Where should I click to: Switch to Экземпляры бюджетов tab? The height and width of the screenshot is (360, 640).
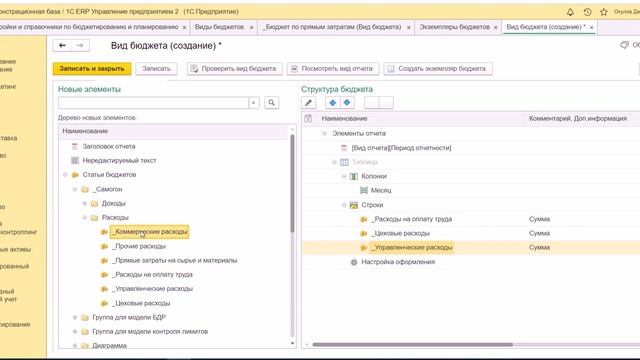coord(455,27)
